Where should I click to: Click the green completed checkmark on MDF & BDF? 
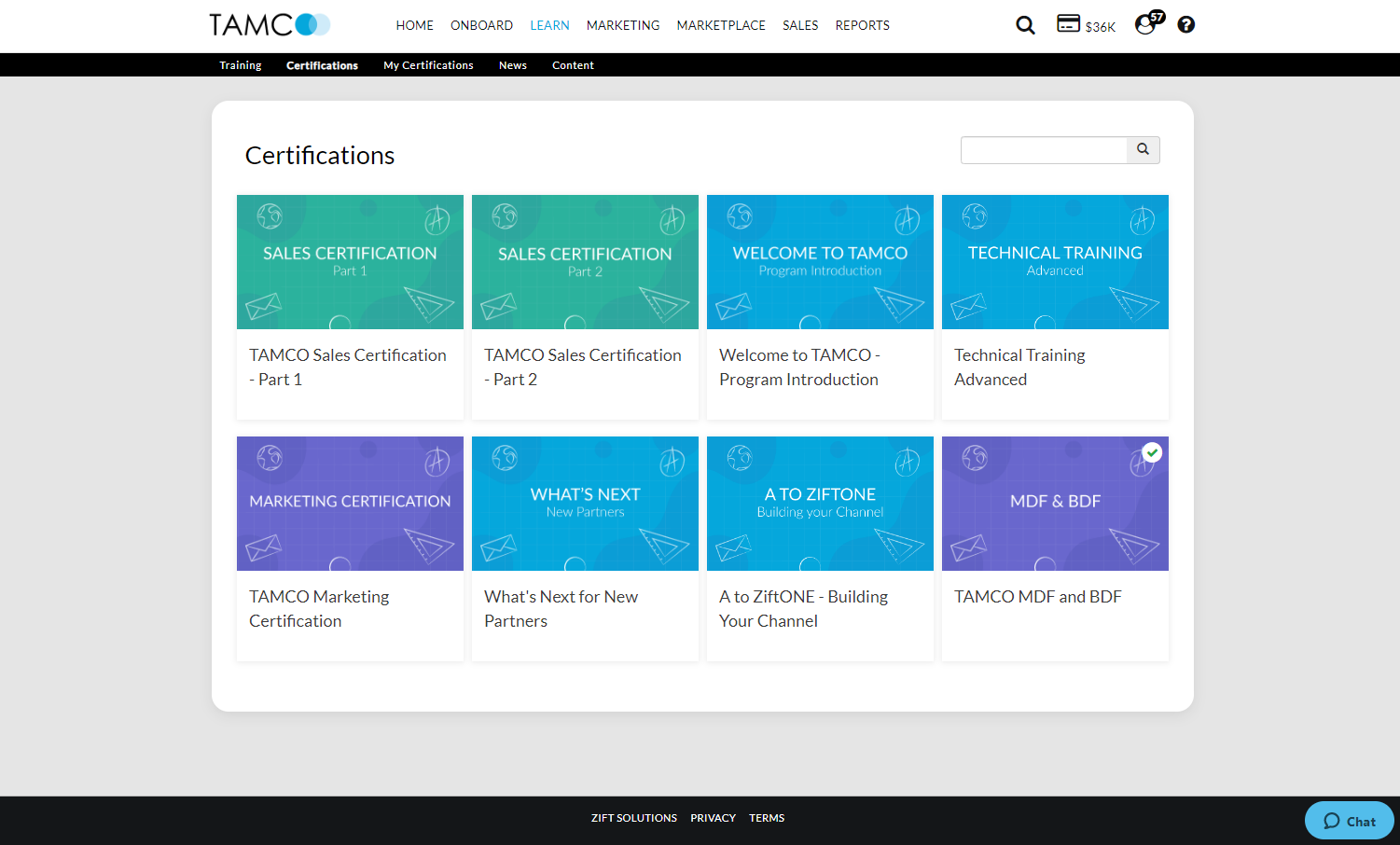pyautogui.click(x=1153, y=452)
